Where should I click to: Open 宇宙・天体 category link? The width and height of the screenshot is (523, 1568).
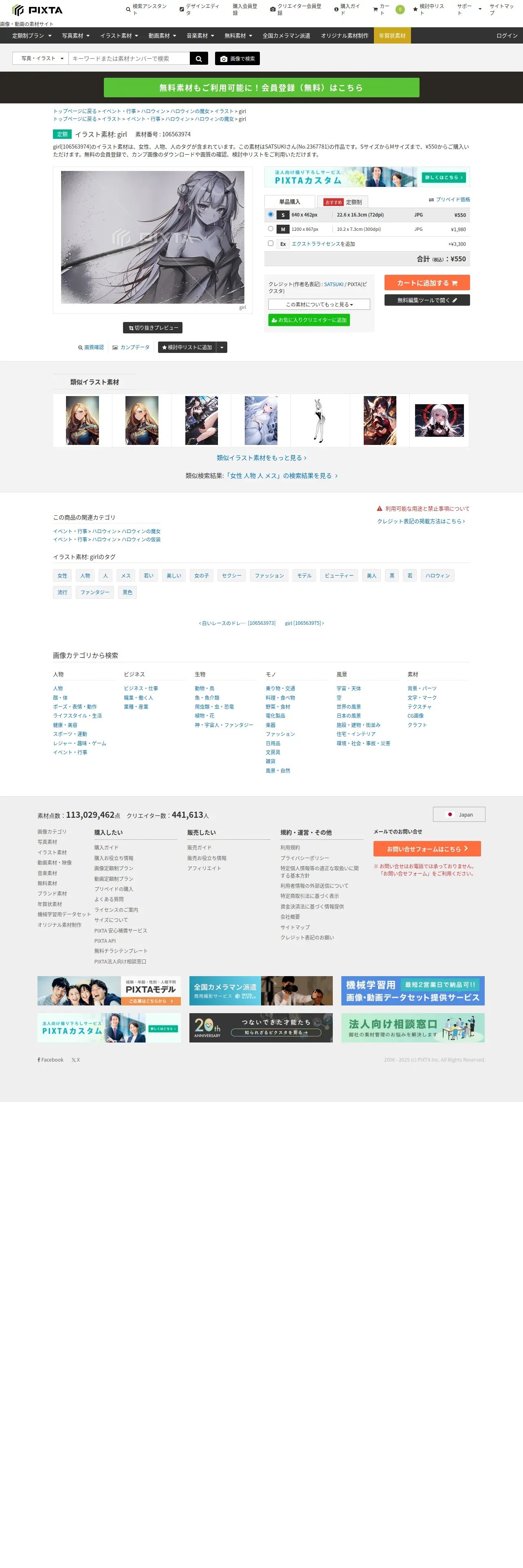349,688
